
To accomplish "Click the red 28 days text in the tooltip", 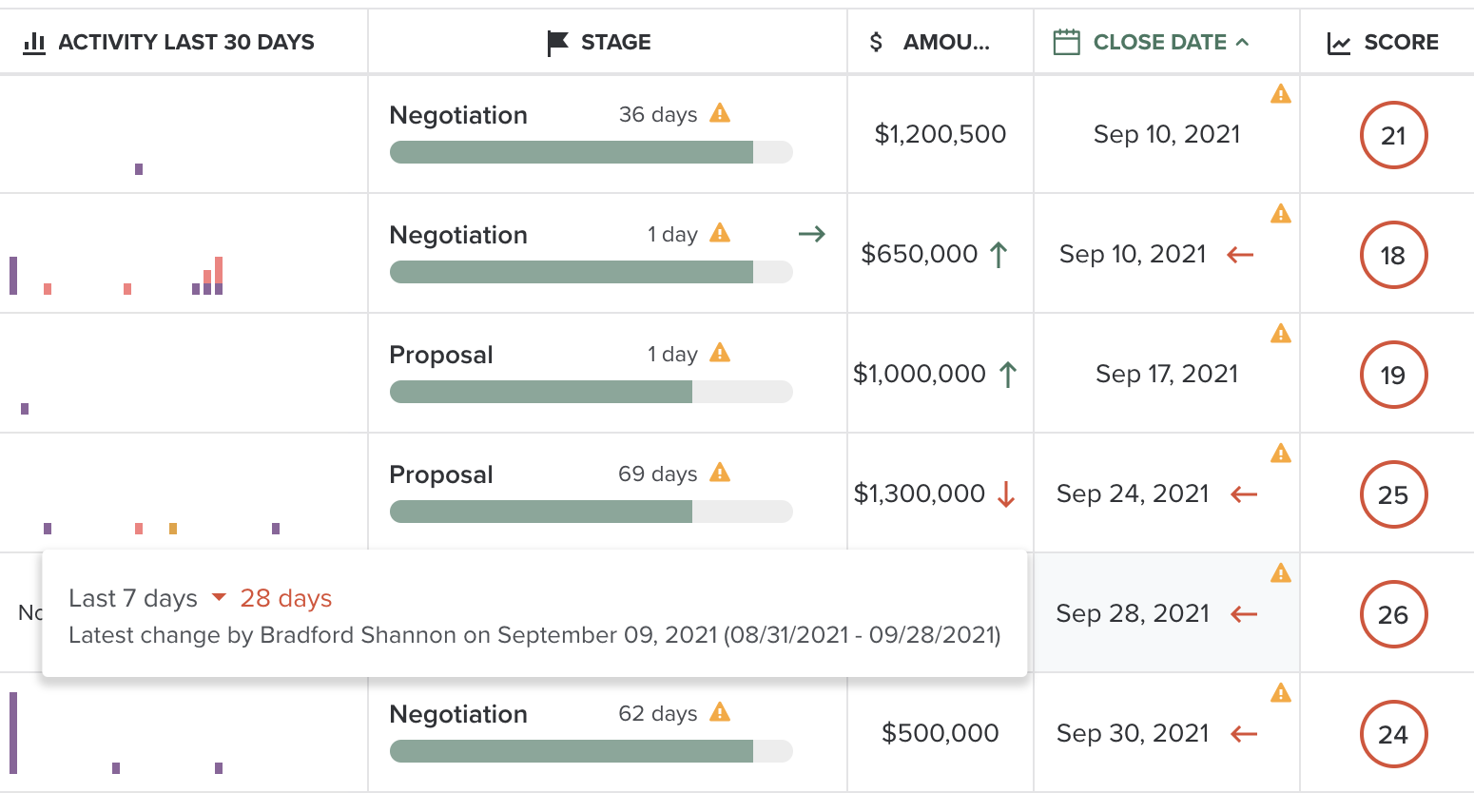I will [285, 597].
